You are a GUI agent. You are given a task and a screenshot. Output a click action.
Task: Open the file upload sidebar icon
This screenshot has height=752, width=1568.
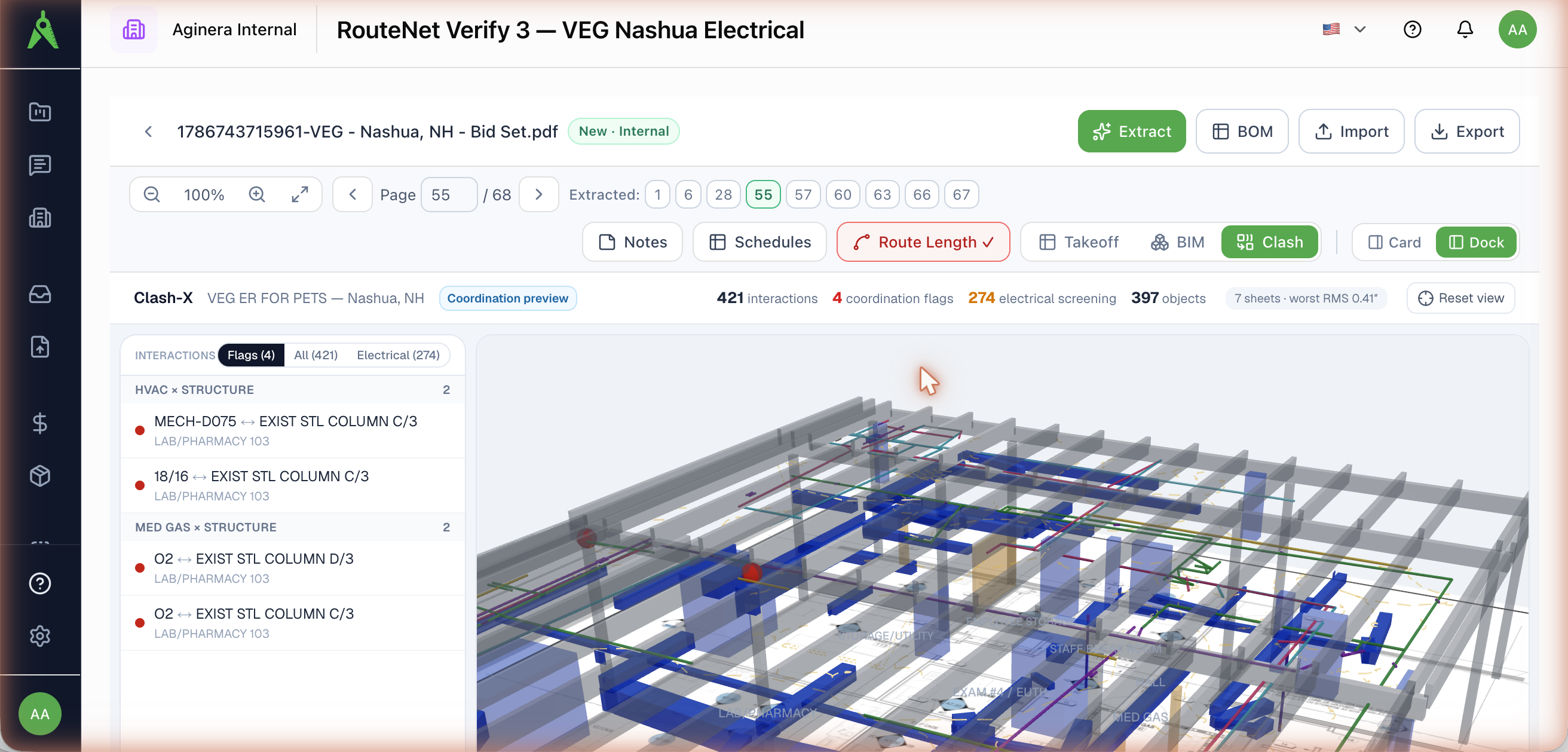pyautogui.click(x=40, y=347)
